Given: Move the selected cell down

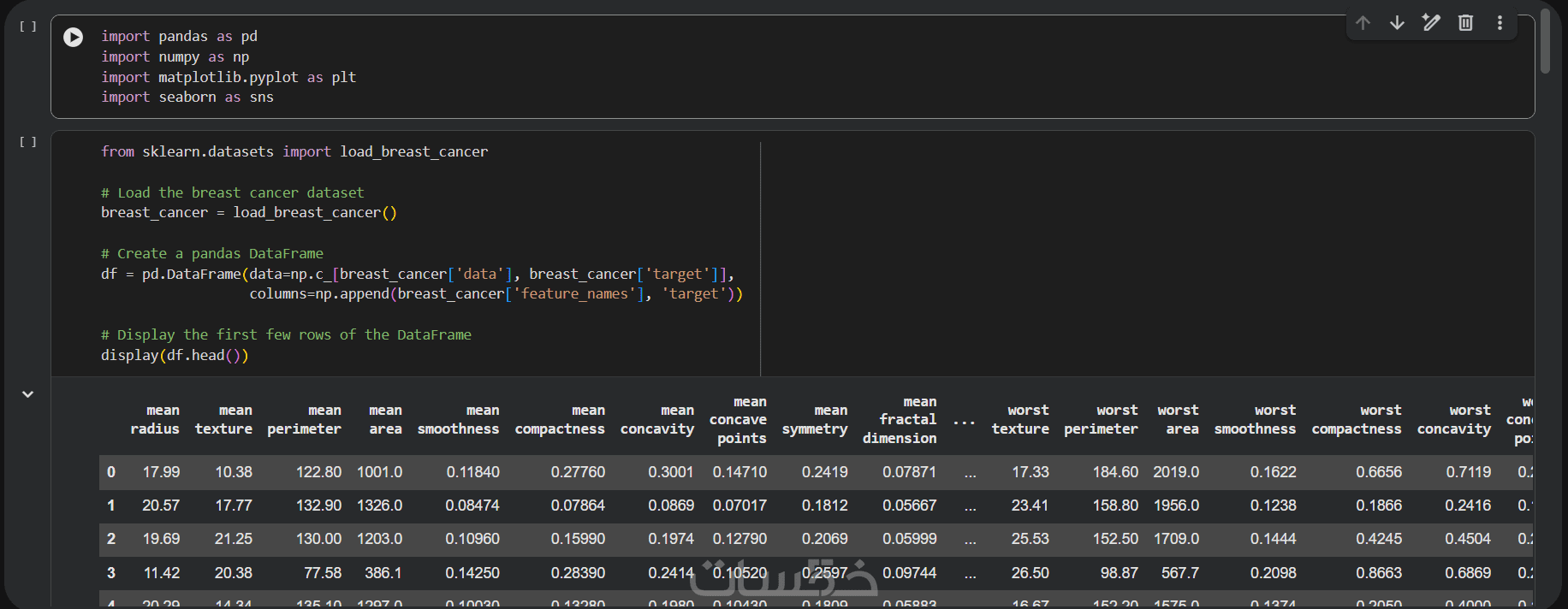Looking at the screenshot, I should 1397,23.
